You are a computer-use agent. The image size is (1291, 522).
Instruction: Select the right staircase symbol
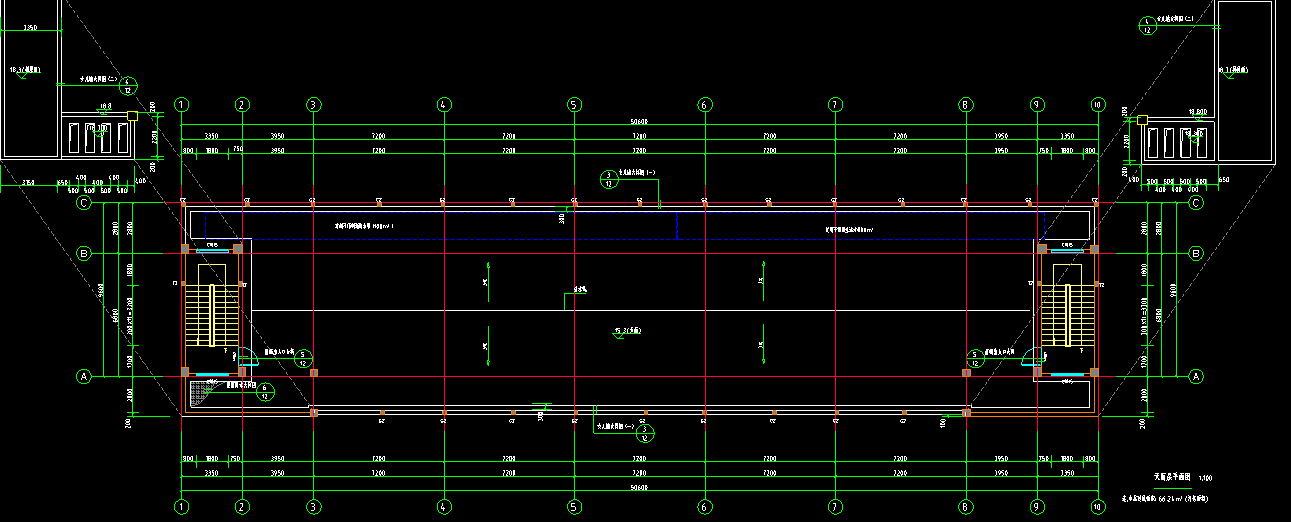click(x=1066, y=315)
